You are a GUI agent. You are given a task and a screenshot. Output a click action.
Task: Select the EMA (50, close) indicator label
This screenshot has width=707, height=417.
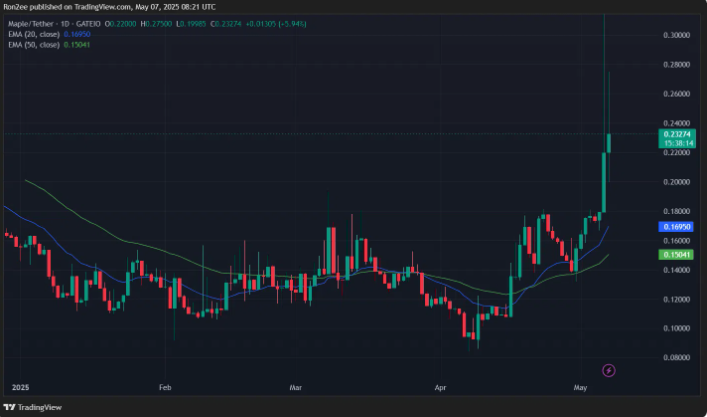point(34,45)
